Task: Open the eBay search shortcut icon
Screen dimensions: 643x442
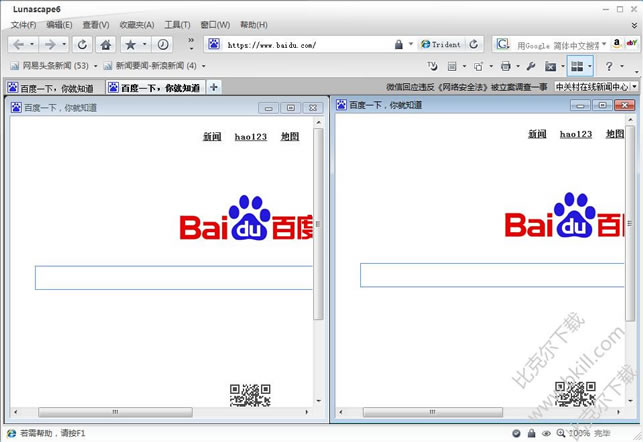Action: [632, 43]
